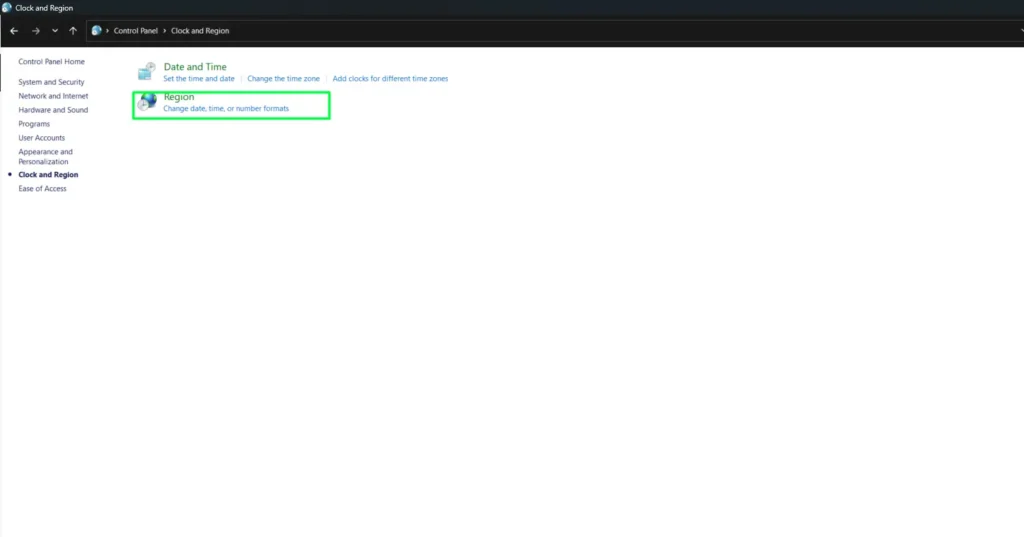Select Clock and Region in the breadcrumb

(200, 31)
